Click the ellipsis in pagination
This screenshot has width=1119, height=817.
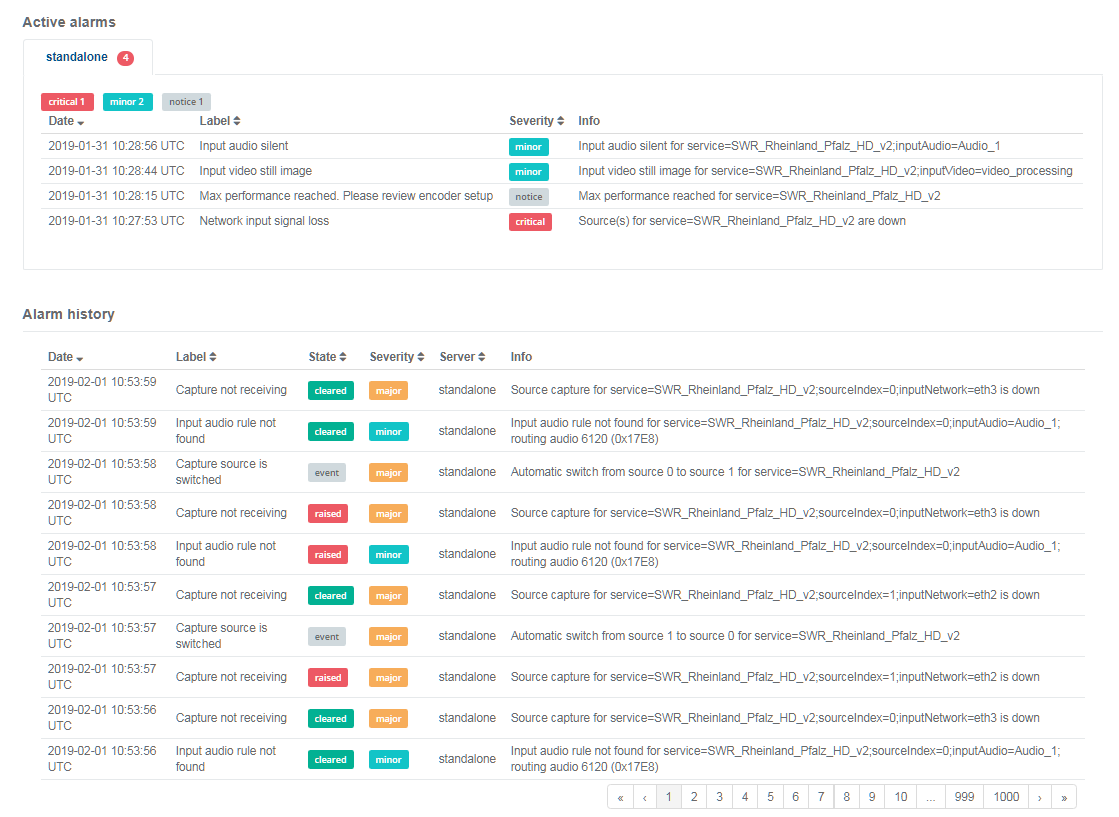(931, 797)
